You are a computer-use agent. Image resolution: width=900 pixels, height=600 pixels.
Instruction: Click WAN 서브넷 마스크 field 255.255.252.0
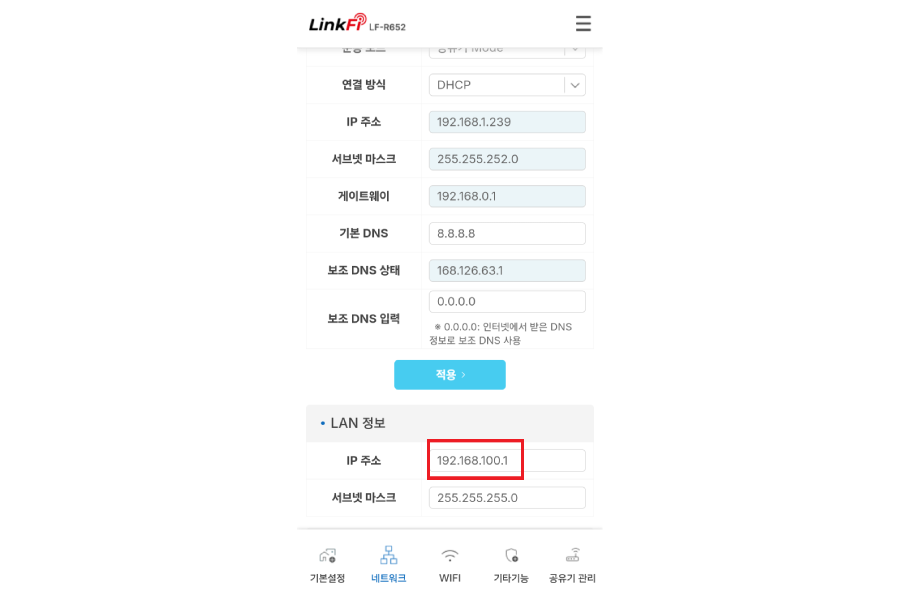507,159
